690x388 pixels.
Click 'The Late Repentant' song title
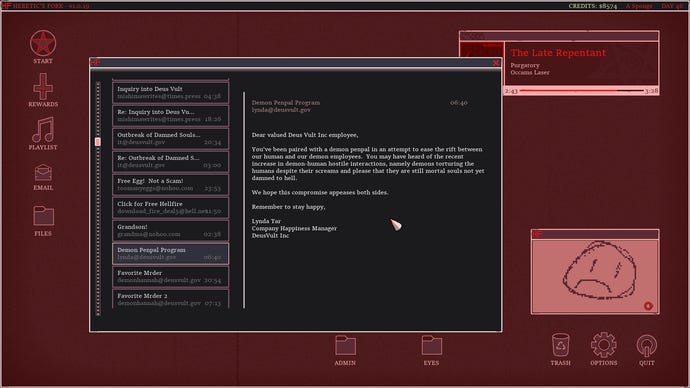[x=558, y=53]
